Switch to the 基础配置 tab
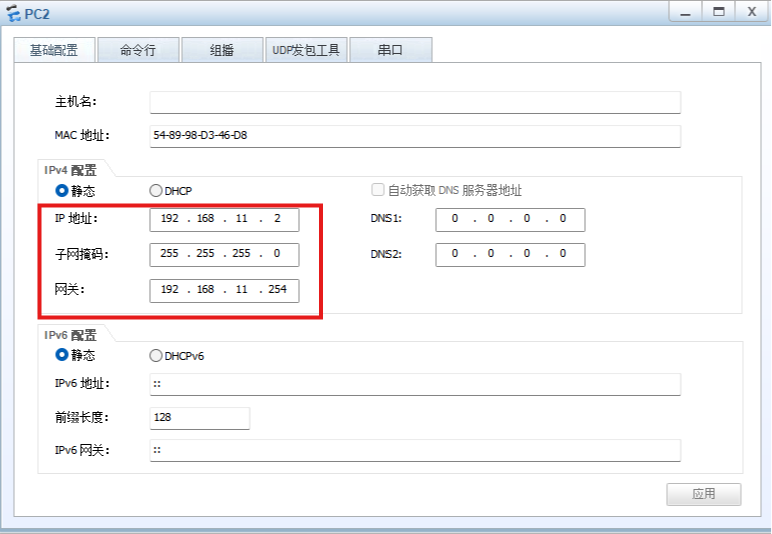 coord(54,50)
